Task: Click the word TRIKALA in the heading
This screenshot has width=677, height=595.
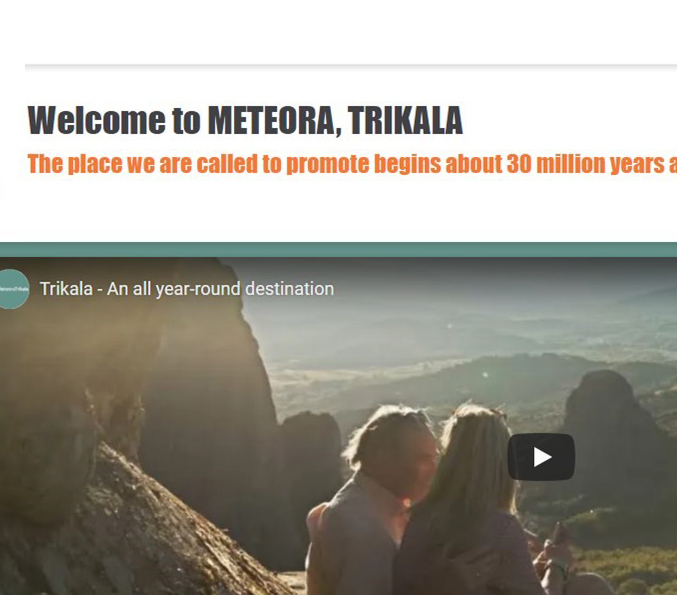Action: coord(405,120)
